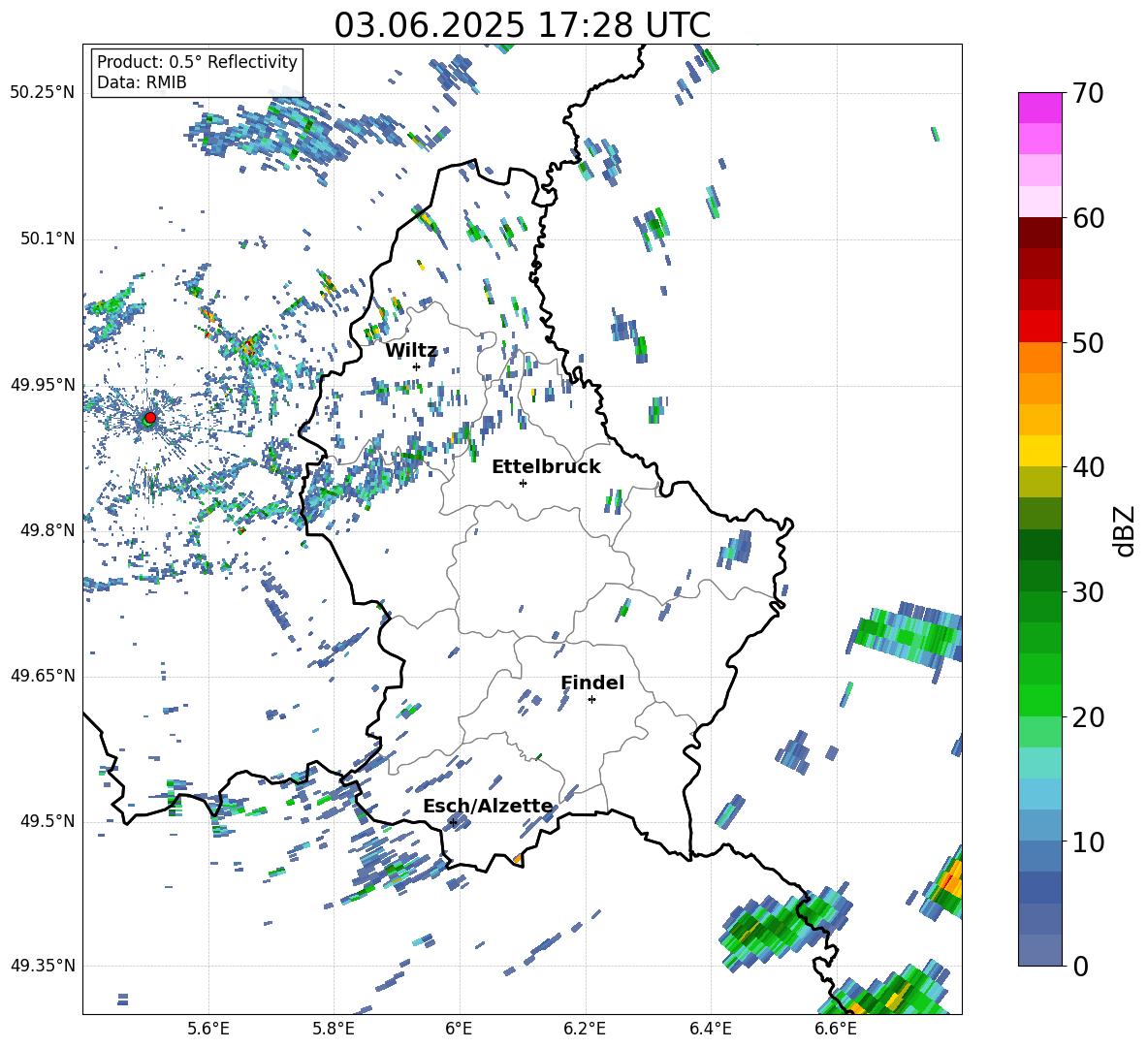Click the Findel city label

pos(592,683)
